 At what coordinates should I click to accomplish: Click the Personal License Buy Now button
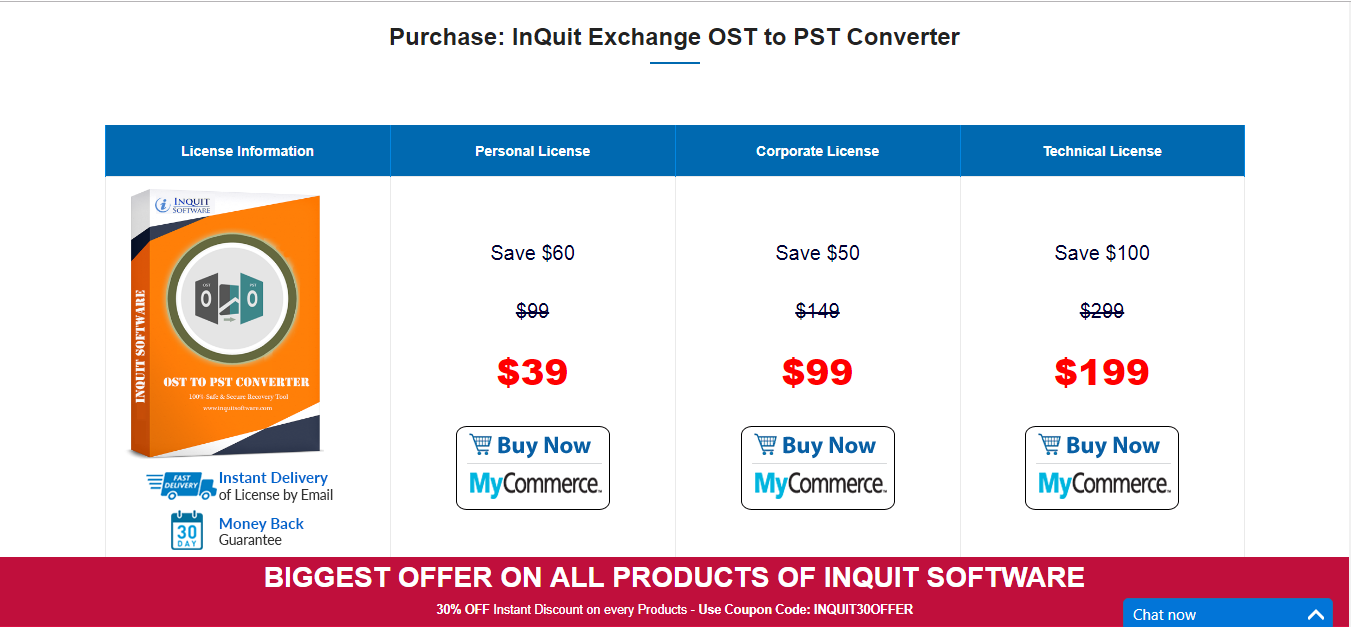533,468
